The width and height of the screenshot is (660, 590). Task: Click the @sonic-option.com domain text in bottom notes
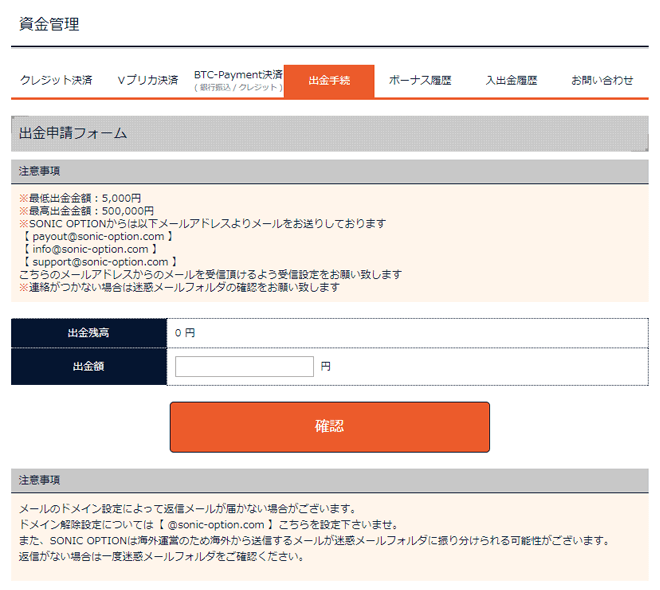click(216, 525)
